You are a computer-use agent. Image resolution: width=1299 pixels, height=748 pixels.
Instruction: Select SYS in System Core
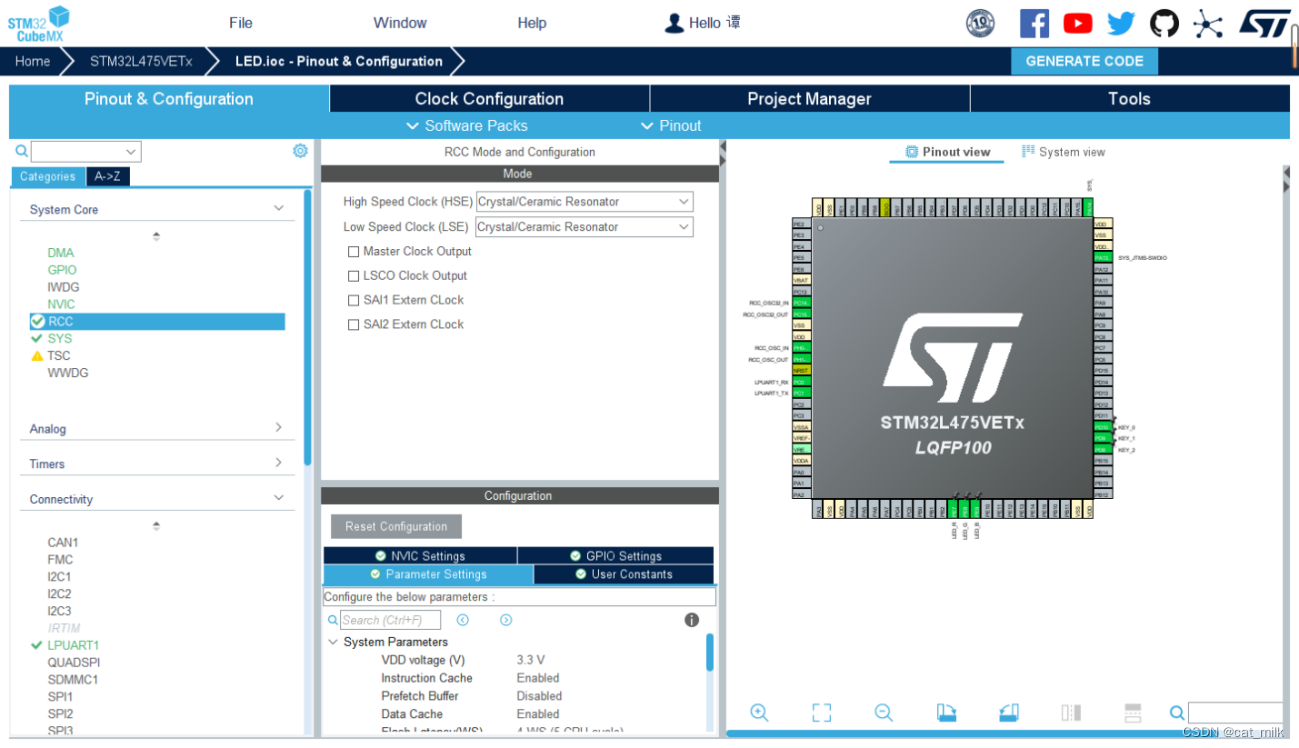(60, 338)
